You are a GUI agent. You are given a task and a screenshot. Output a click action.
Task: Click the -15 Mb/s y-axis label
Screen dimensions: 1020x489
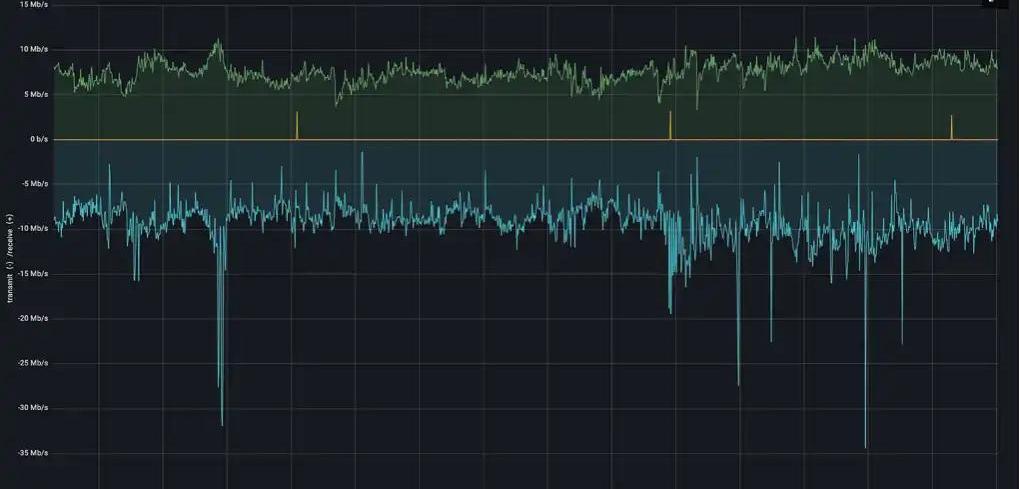coord(33,273)
